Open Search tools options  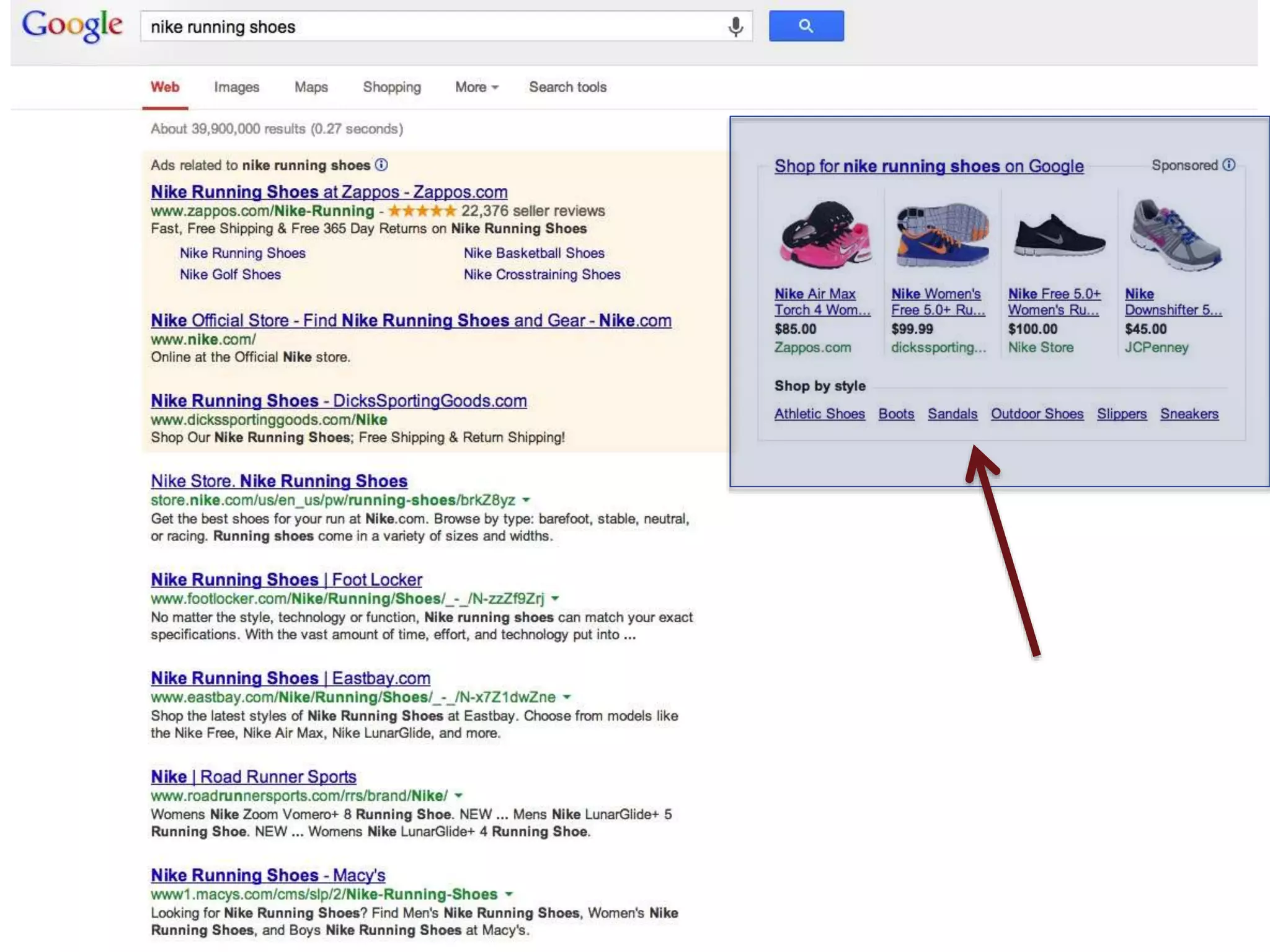[x=567, y=87]
